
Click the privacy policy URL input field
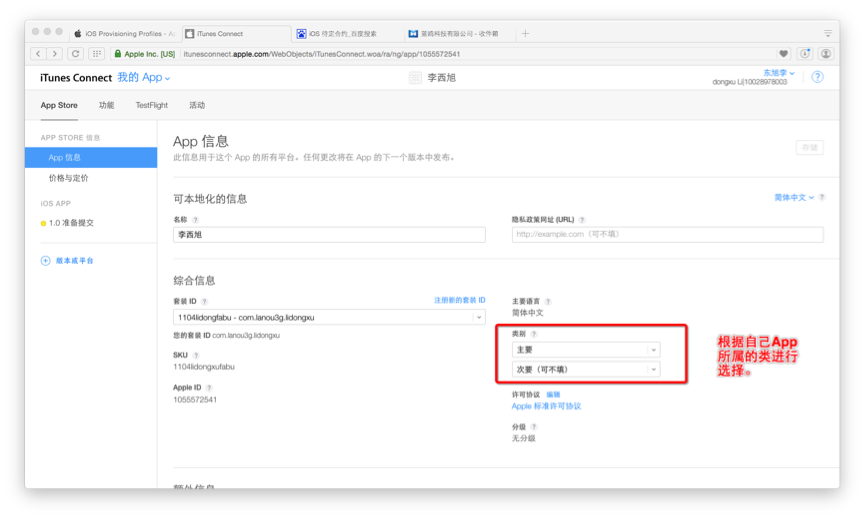coord(668,234)
